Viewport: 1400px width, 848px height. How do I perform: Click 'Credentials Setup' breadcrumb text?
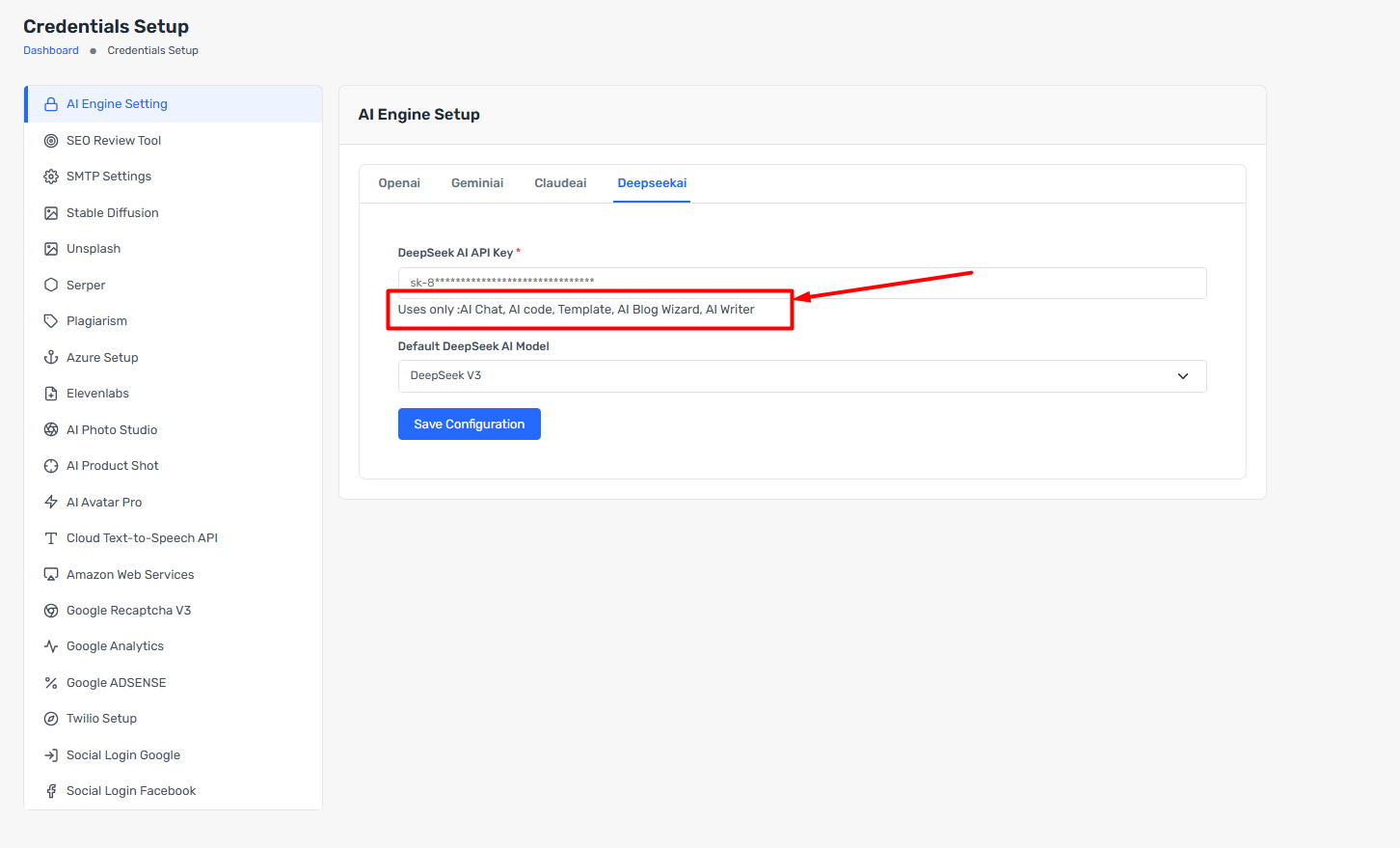(x=152, y=50)
